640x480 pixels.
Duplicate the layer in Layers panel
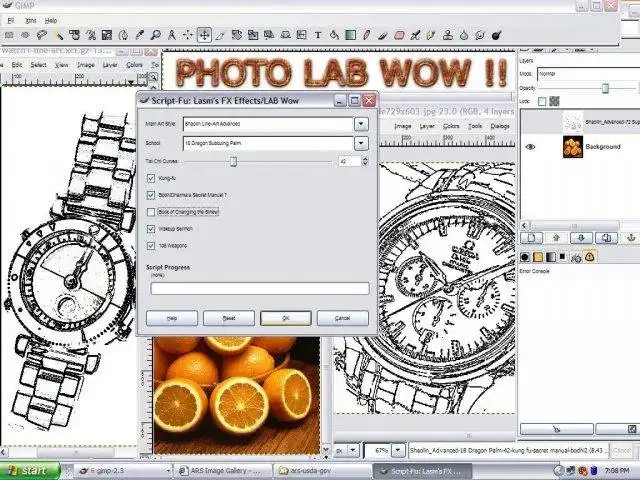point(607,238)
